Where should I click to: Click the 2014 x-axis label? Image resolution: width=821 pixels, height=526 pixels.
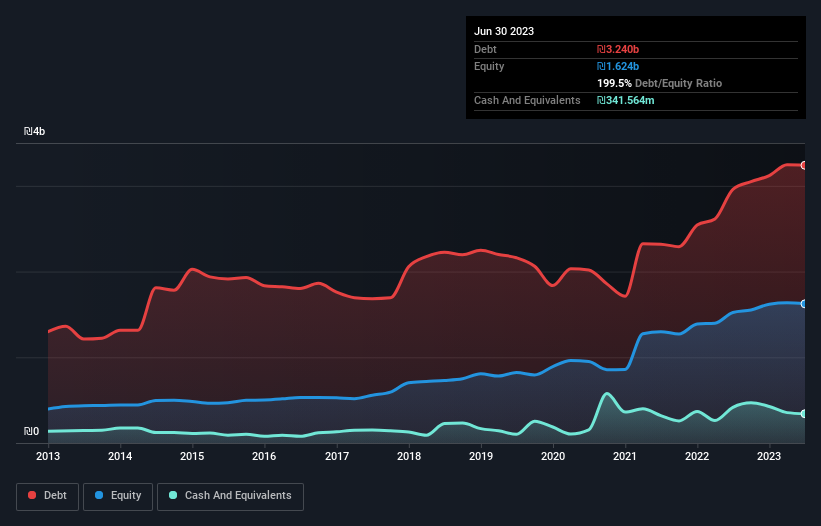point(120,456)
